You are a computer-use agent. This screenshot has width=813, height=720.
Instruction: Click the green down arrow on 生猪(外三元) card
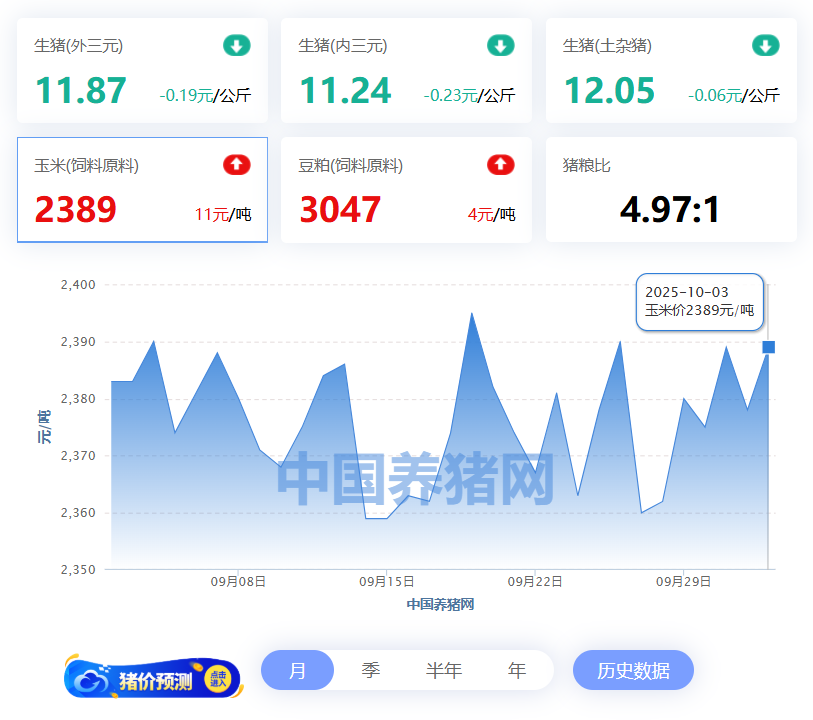click(x=236, y=45)
